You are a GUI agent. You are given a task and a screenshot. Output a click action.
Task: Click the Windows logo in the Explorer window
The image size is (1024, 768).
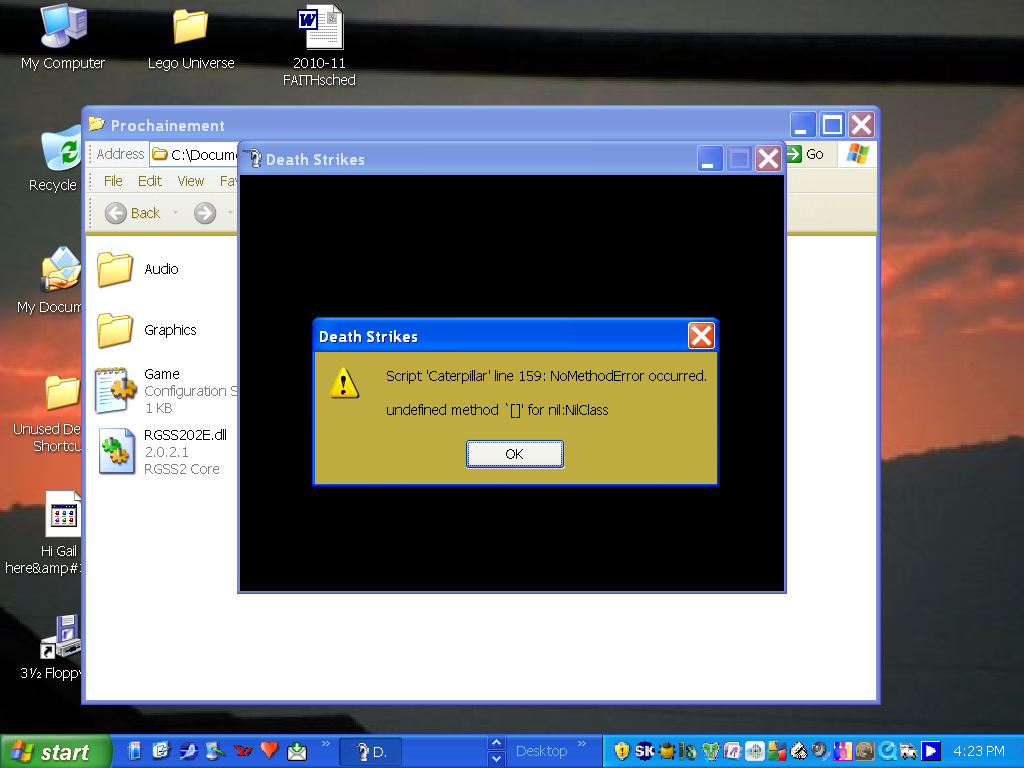click(857, 154)
